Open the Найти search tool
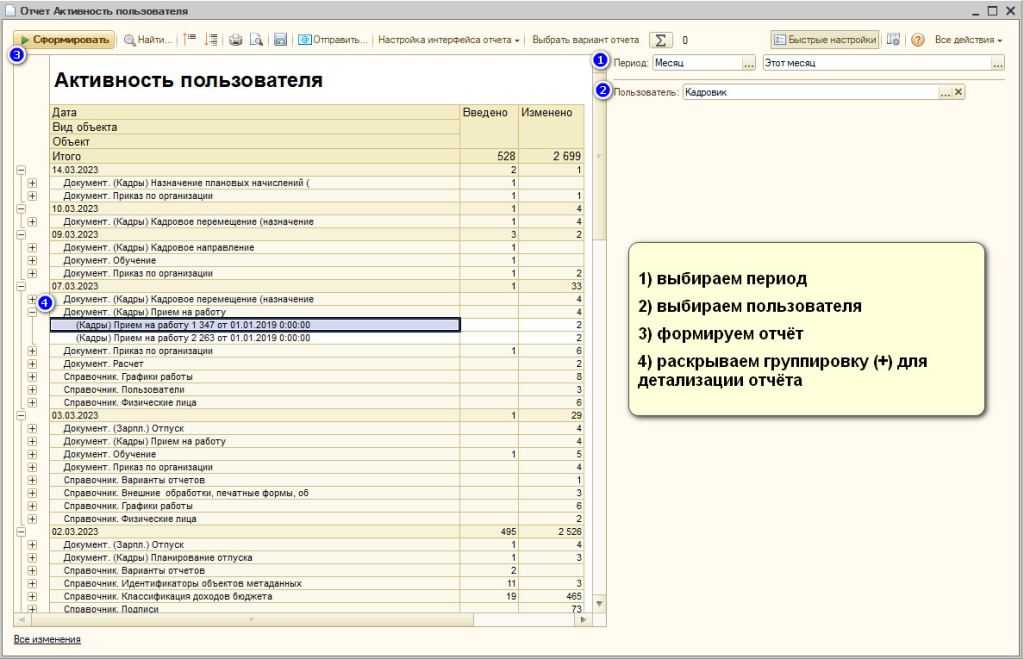1024x659 pixels. 147,40
